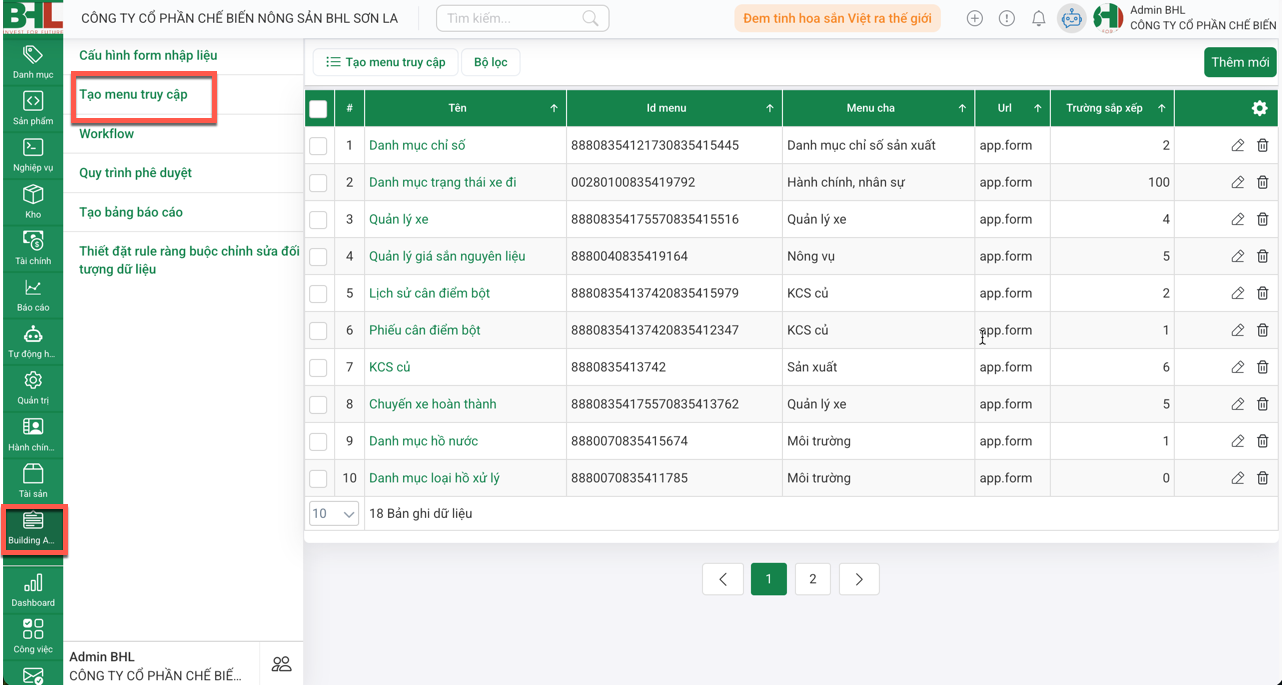Sort by the Trường sắp xếp column header

click(1112, 108)
